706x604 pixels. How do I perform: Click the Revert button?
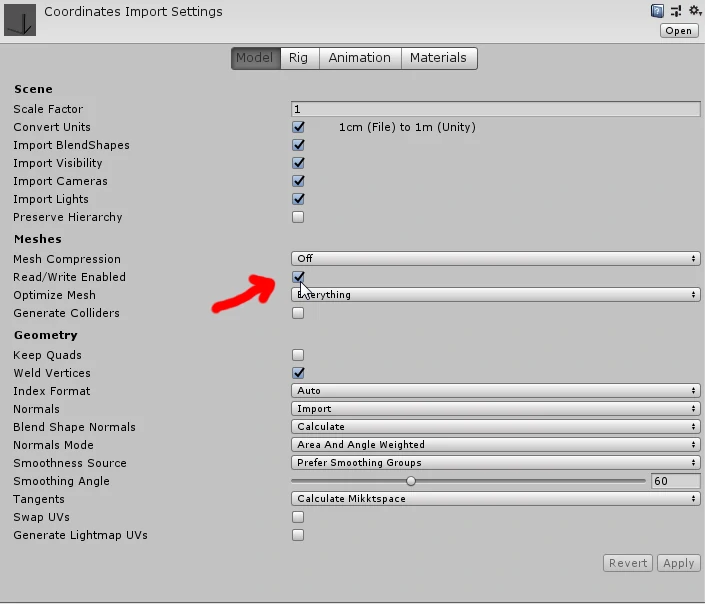click(x=628, y=563)
